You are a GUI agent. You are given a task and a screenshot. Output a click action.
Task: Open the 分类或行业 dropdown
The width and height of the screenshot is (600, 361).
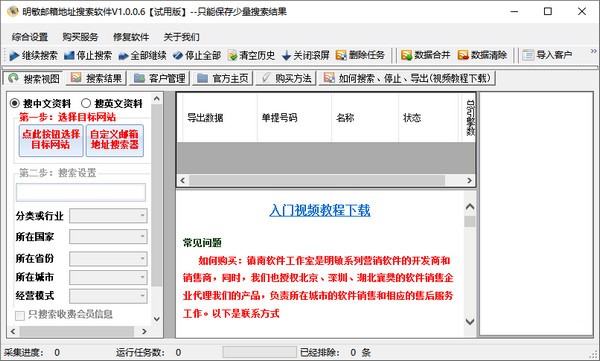click(x=108, y=216)
